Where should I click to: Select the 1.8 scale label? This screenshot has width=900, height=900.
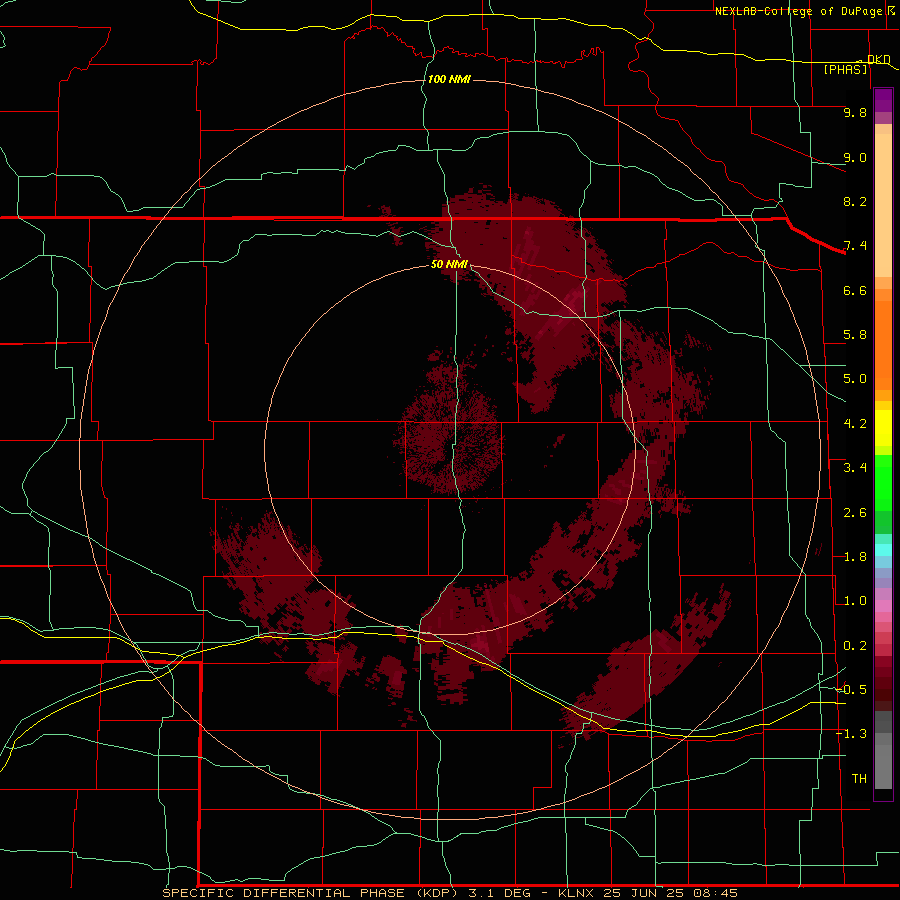855,557
